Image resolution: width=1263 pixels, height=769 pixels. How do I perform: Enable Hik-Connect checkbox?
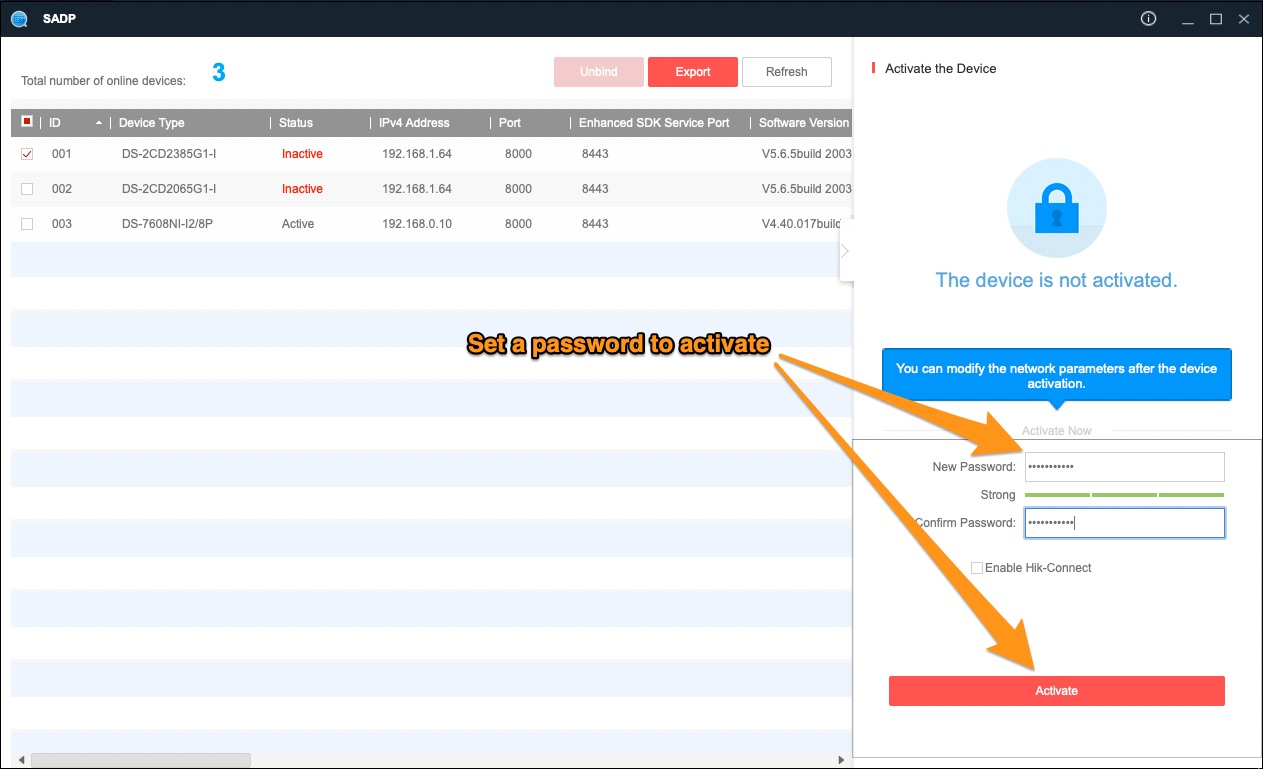977,568
